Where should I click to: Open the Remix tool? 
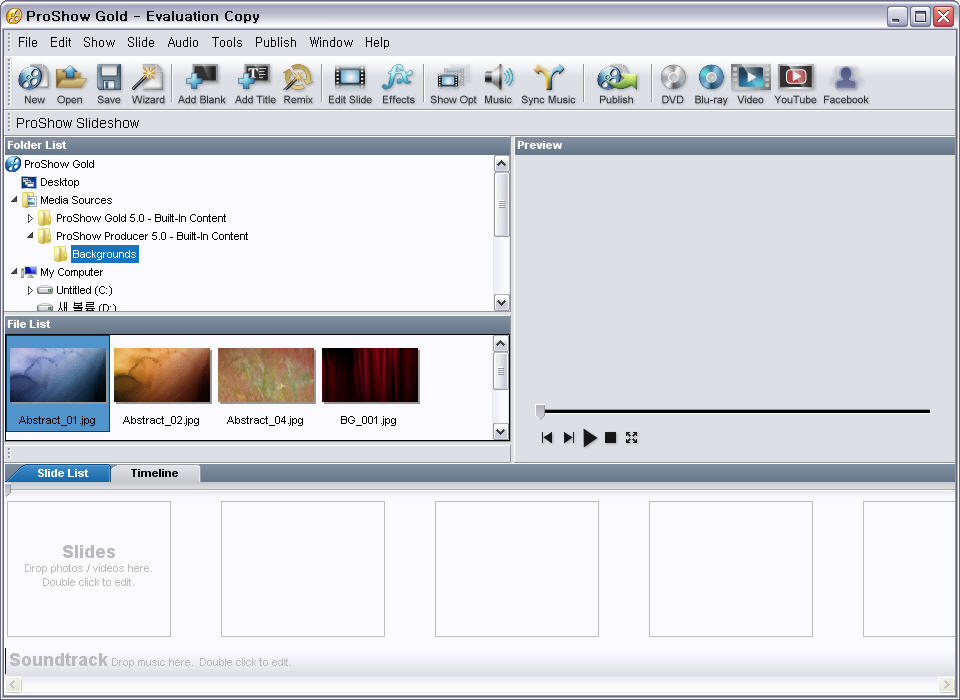pyautogui.click(x=298, y=84)
